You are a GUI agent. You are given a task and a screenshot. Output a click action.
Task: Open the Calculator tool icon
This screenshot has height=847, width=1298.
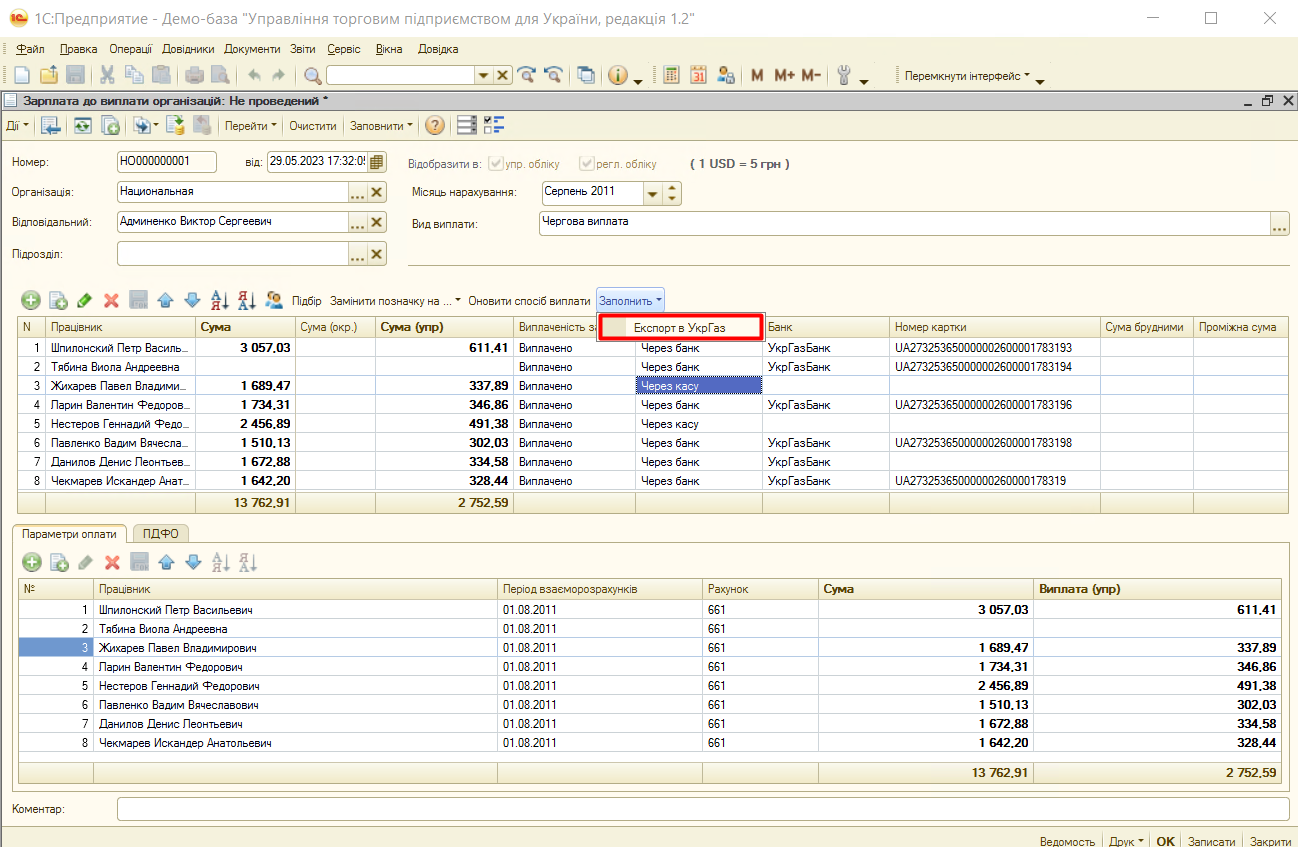[671, 75]
